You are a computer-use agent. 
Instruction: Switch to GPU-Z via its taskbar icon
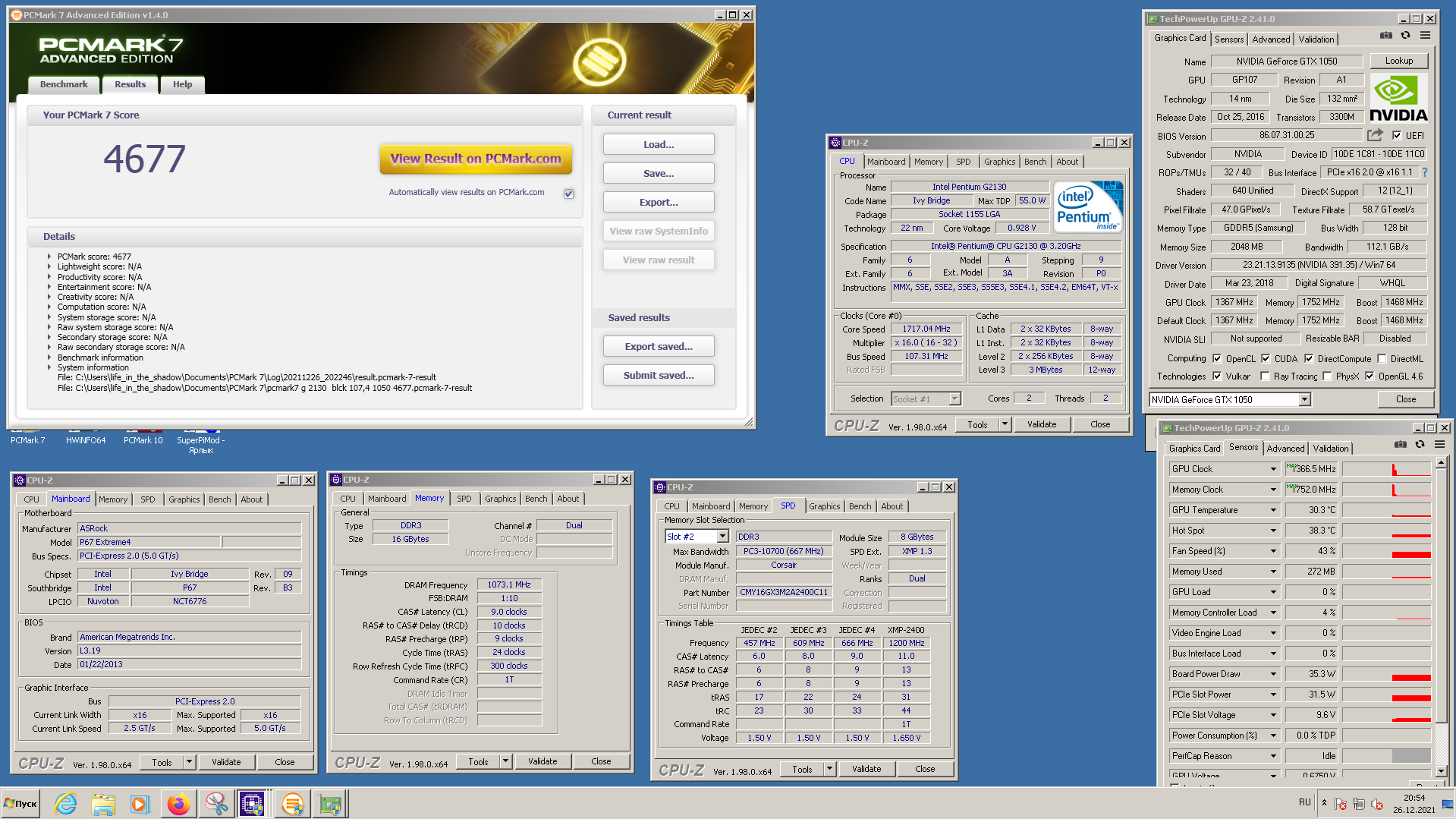tap(330, 804)
